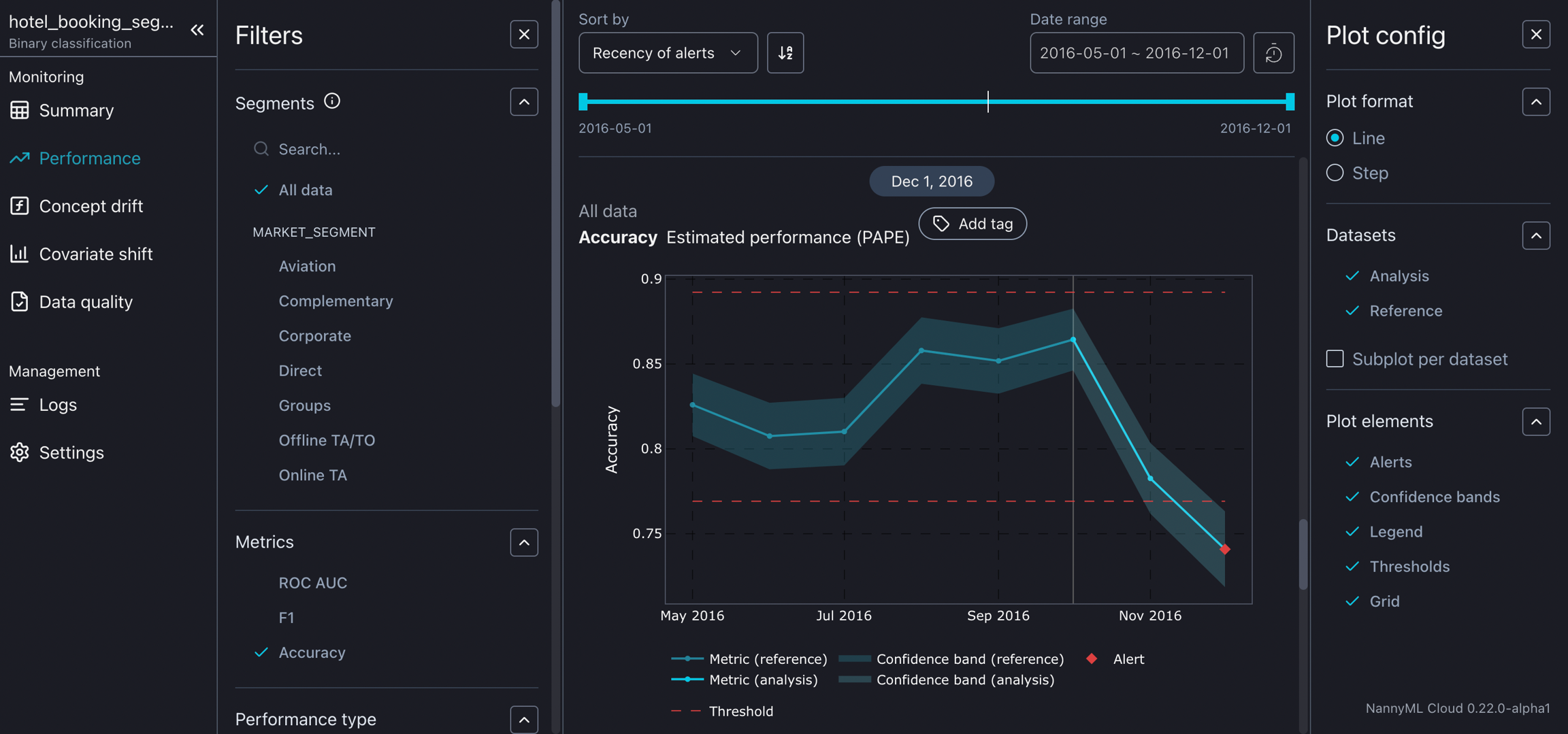Collapse the Plot elements section
The width and height of the screenshot is (1568, 734).
pyautogui.click(x=1535, y=422)
